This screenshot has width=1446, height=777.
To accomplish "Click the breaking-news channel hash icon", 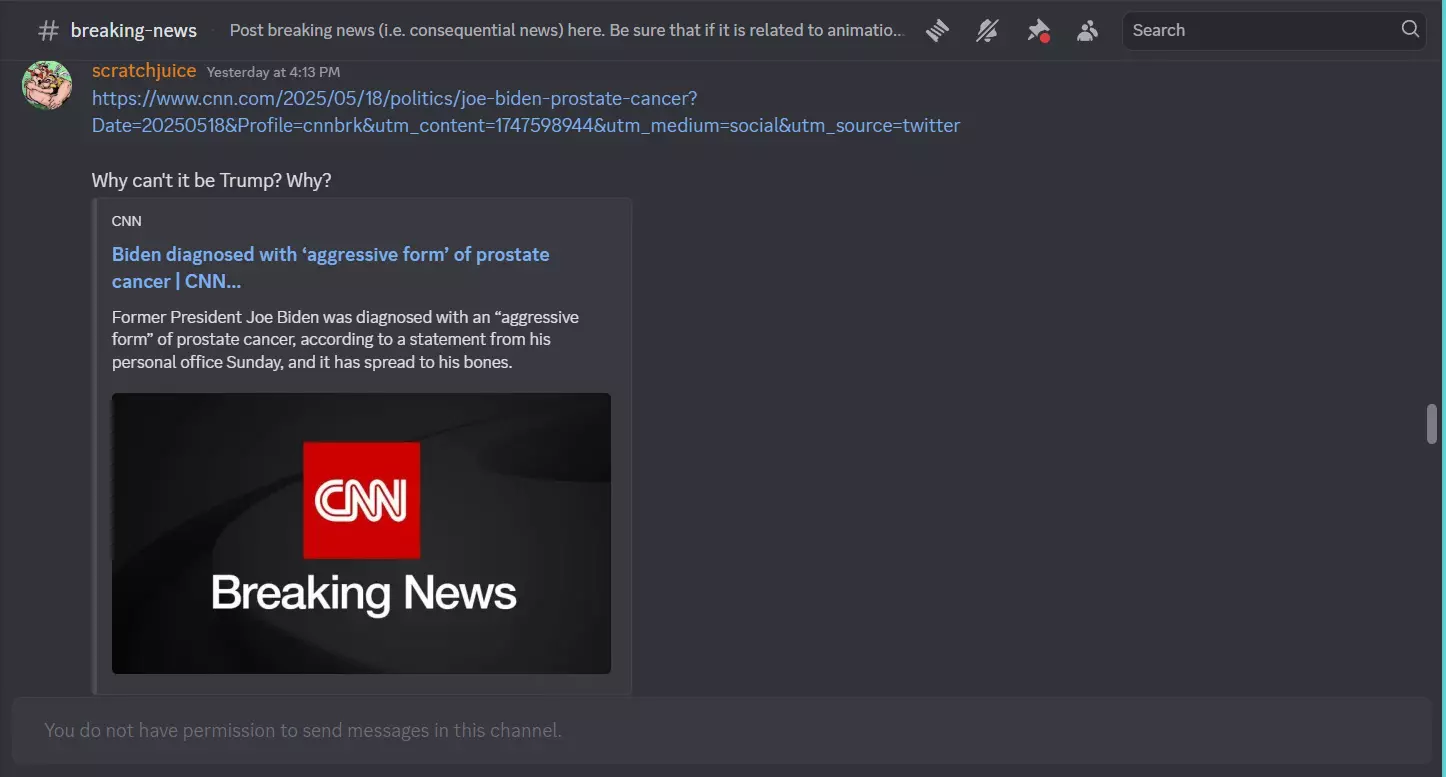I will point(48,31).
